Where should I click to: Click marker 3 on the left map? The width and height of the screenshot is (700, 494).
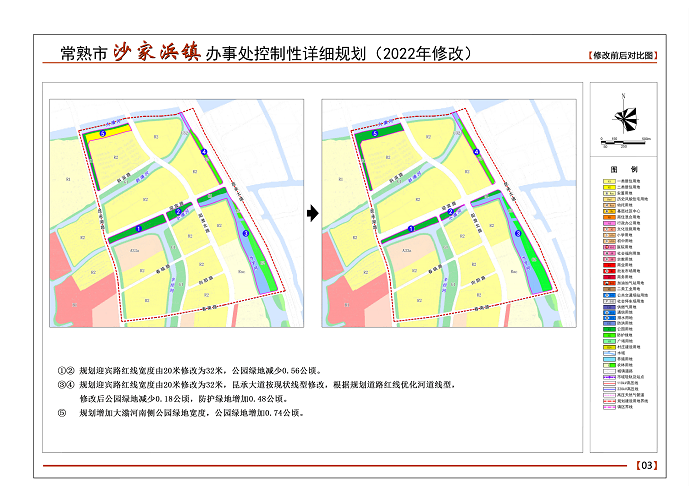(245, 234)
